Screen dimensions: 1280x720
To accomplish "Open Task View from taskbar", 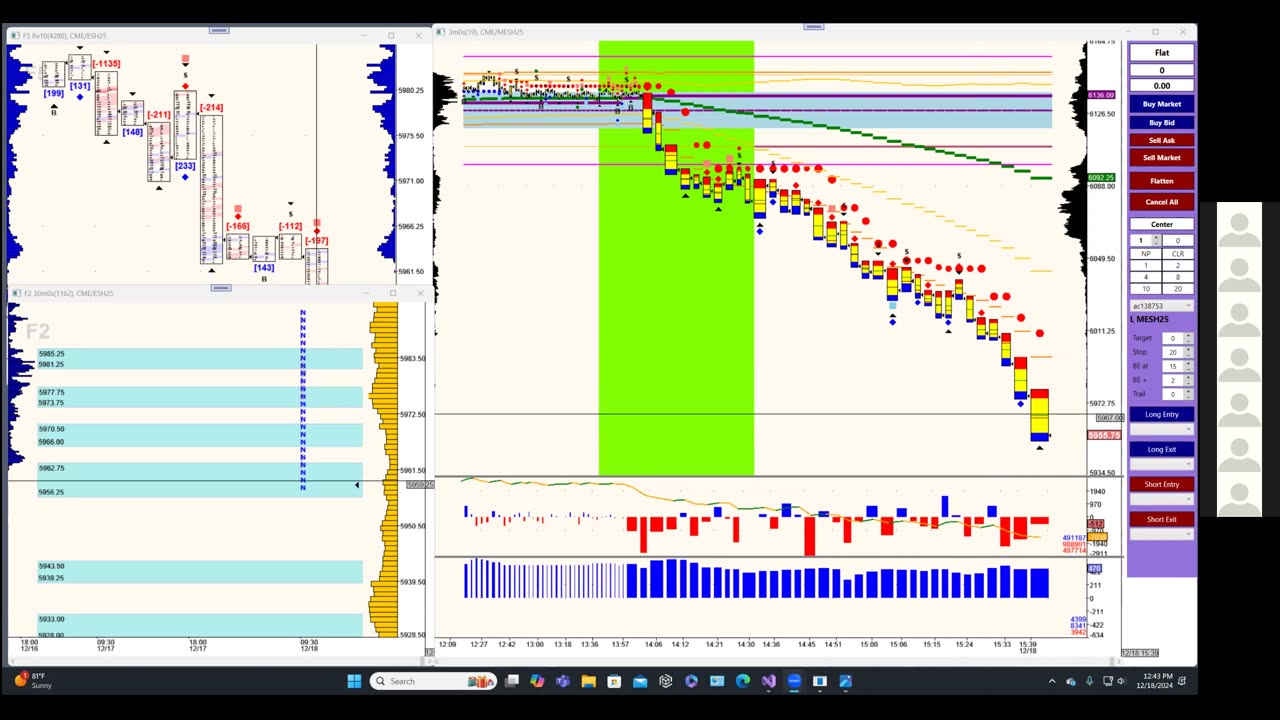I will click(511, 681).
